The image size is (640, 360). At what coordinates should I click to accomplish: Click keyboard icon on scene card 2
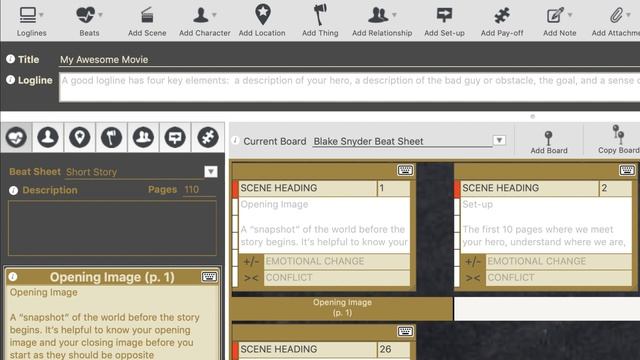tap(627, 170)
